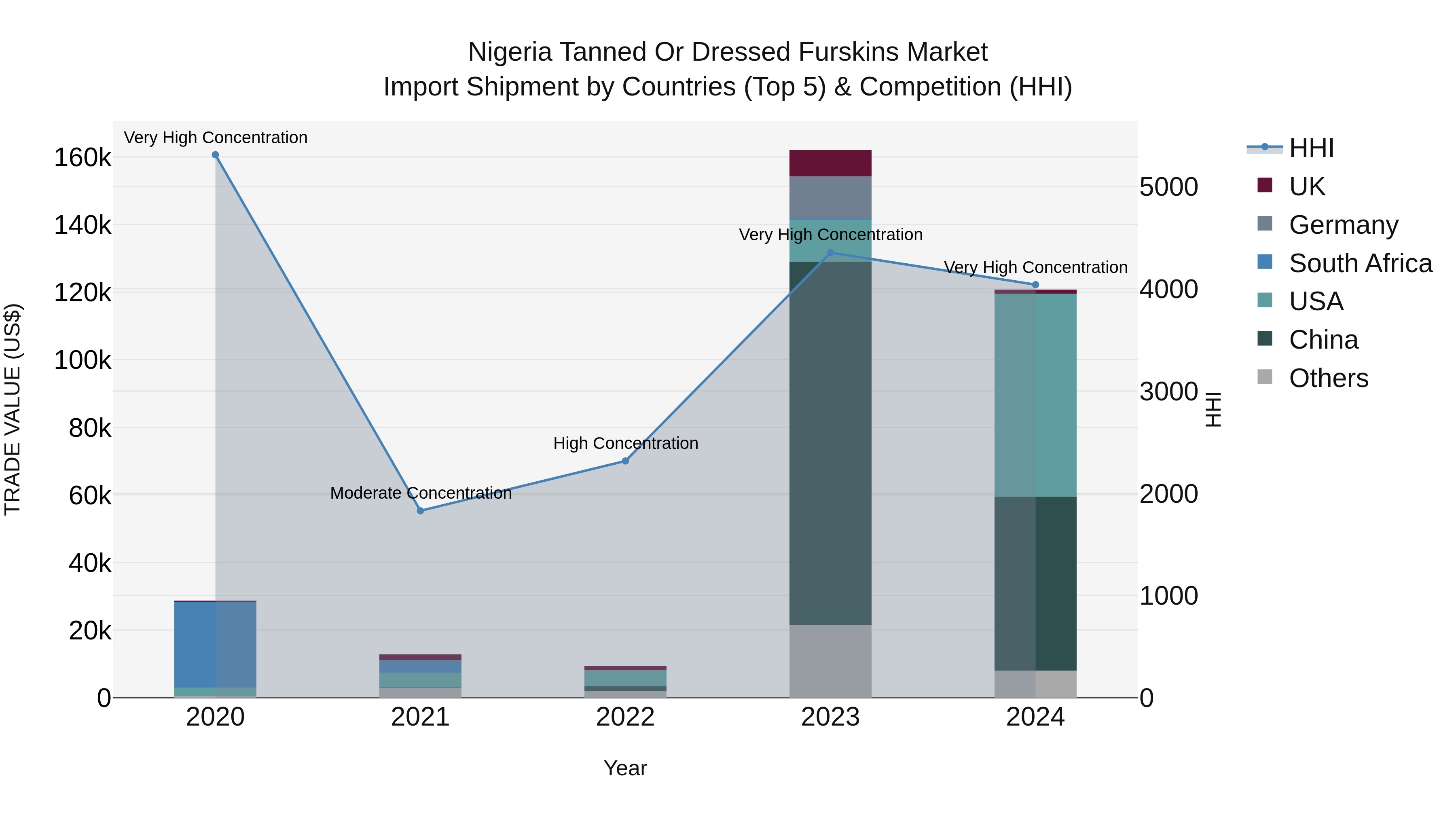Select the 2023 HHI data point
This screenshot has width=1456, height=819.
click(830, 253)
